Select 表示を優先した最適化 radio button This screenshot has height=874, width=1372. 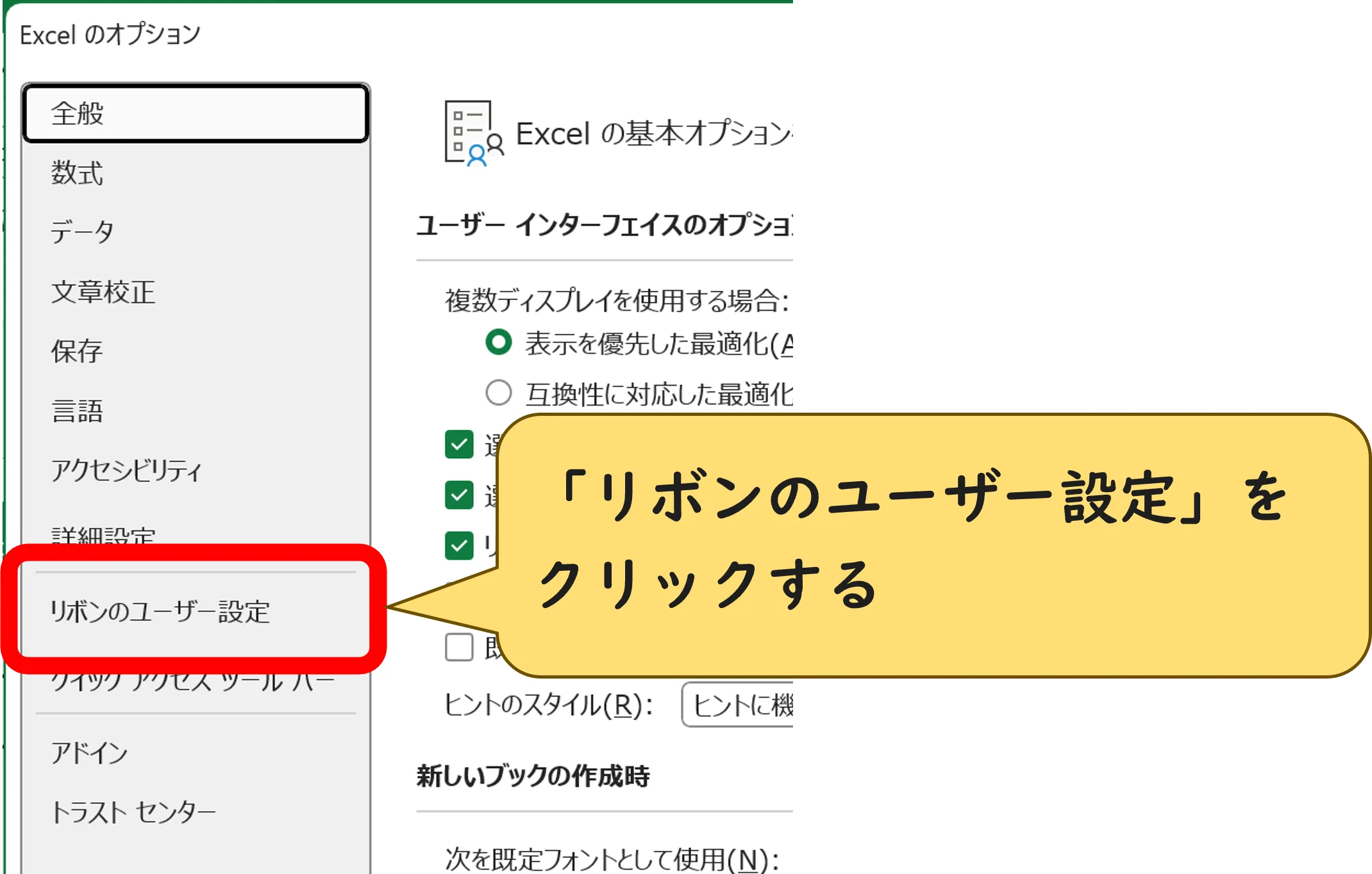499,342
